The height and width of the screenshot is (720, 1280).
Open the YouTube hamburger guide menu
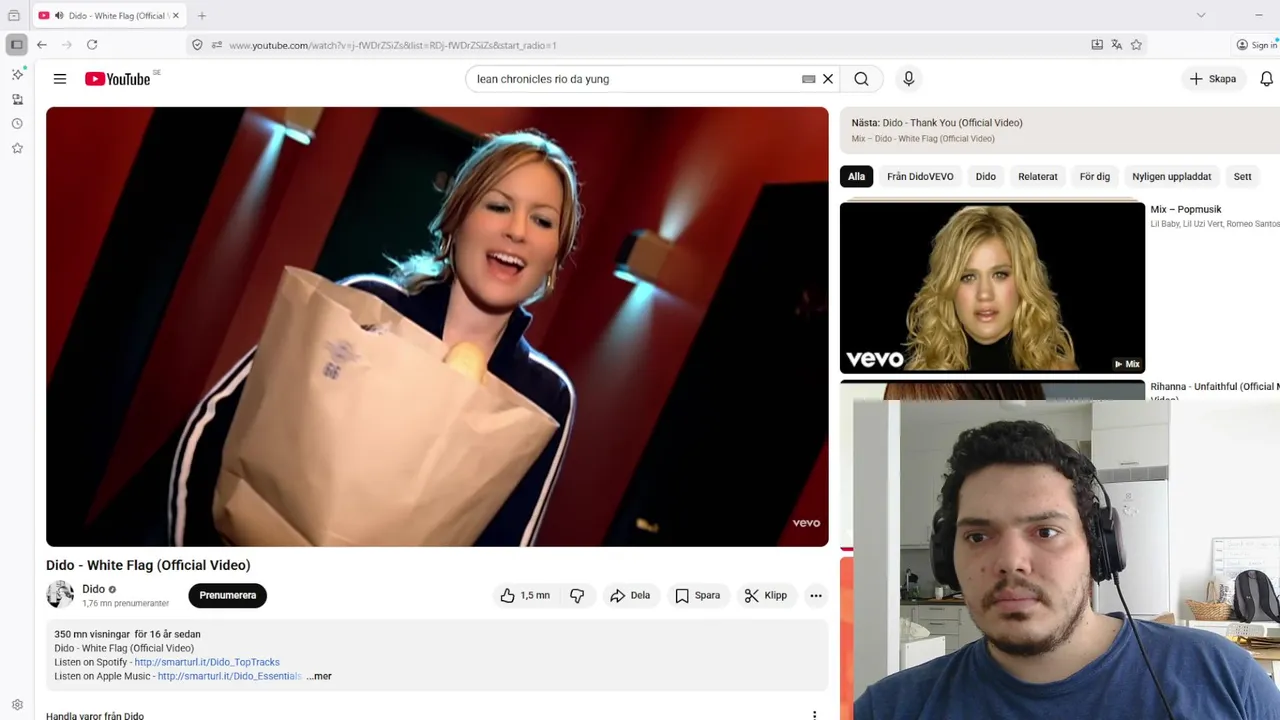coord(60,79)
